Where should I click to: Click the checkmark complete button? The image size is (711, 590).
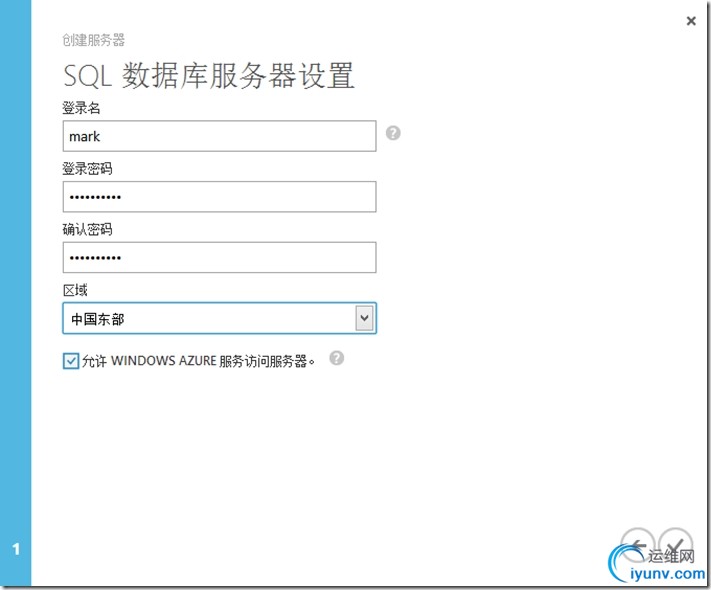676,544
